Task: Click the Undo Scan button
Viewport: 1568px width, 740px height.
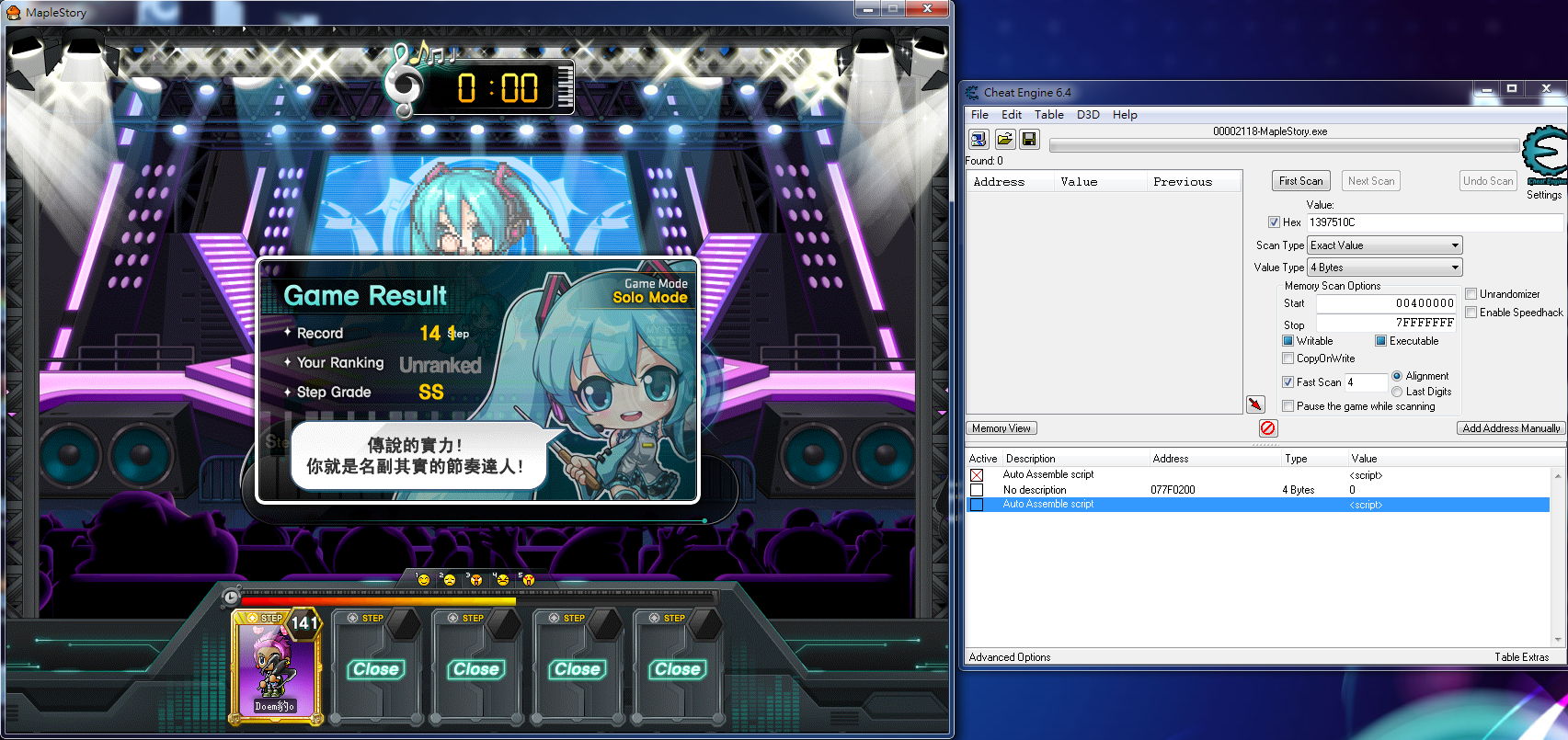Action: [1488, 181]
